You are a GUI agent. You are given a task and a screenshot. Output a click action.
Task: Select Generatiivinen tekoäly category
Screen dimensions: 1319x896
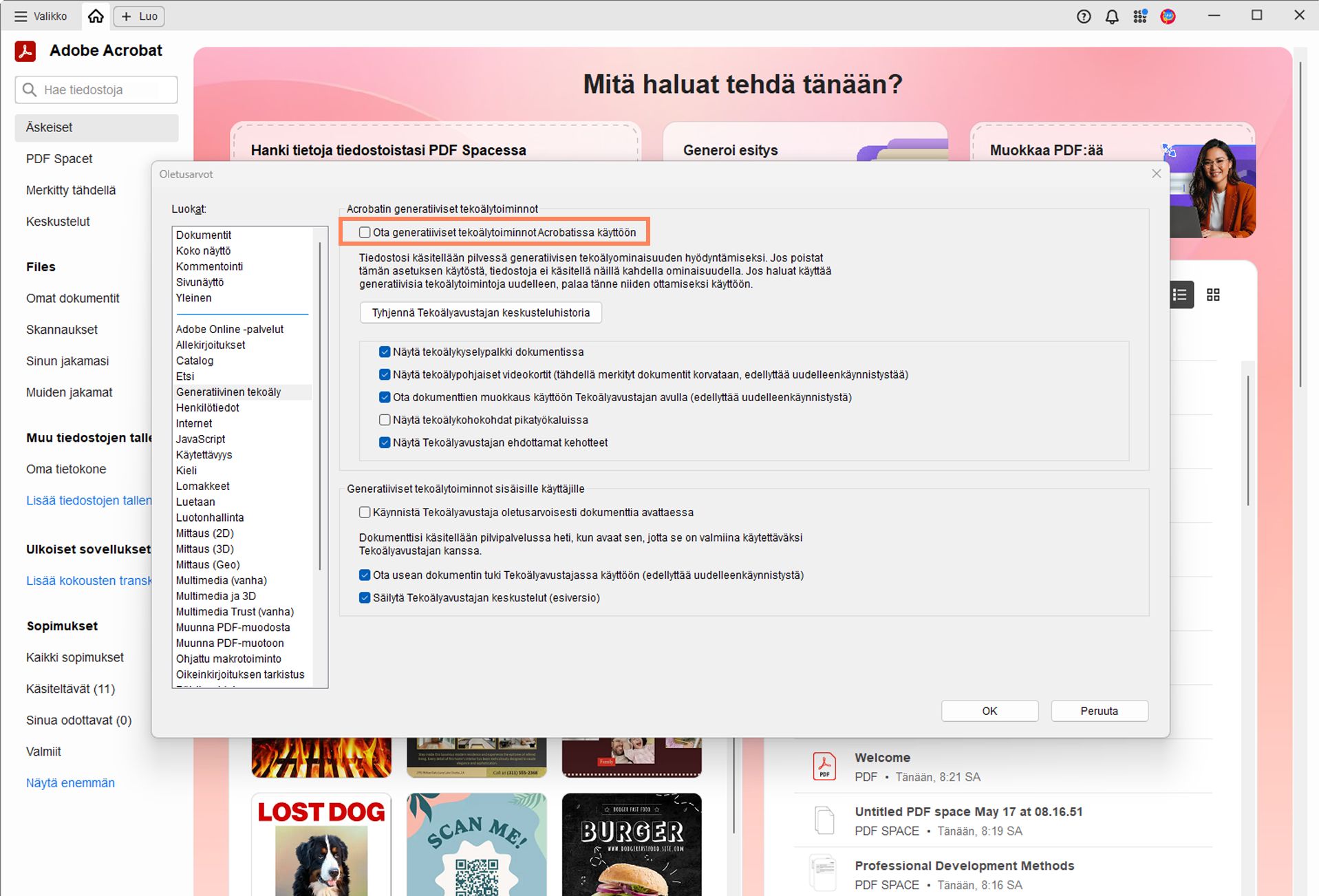coord(242,392)
